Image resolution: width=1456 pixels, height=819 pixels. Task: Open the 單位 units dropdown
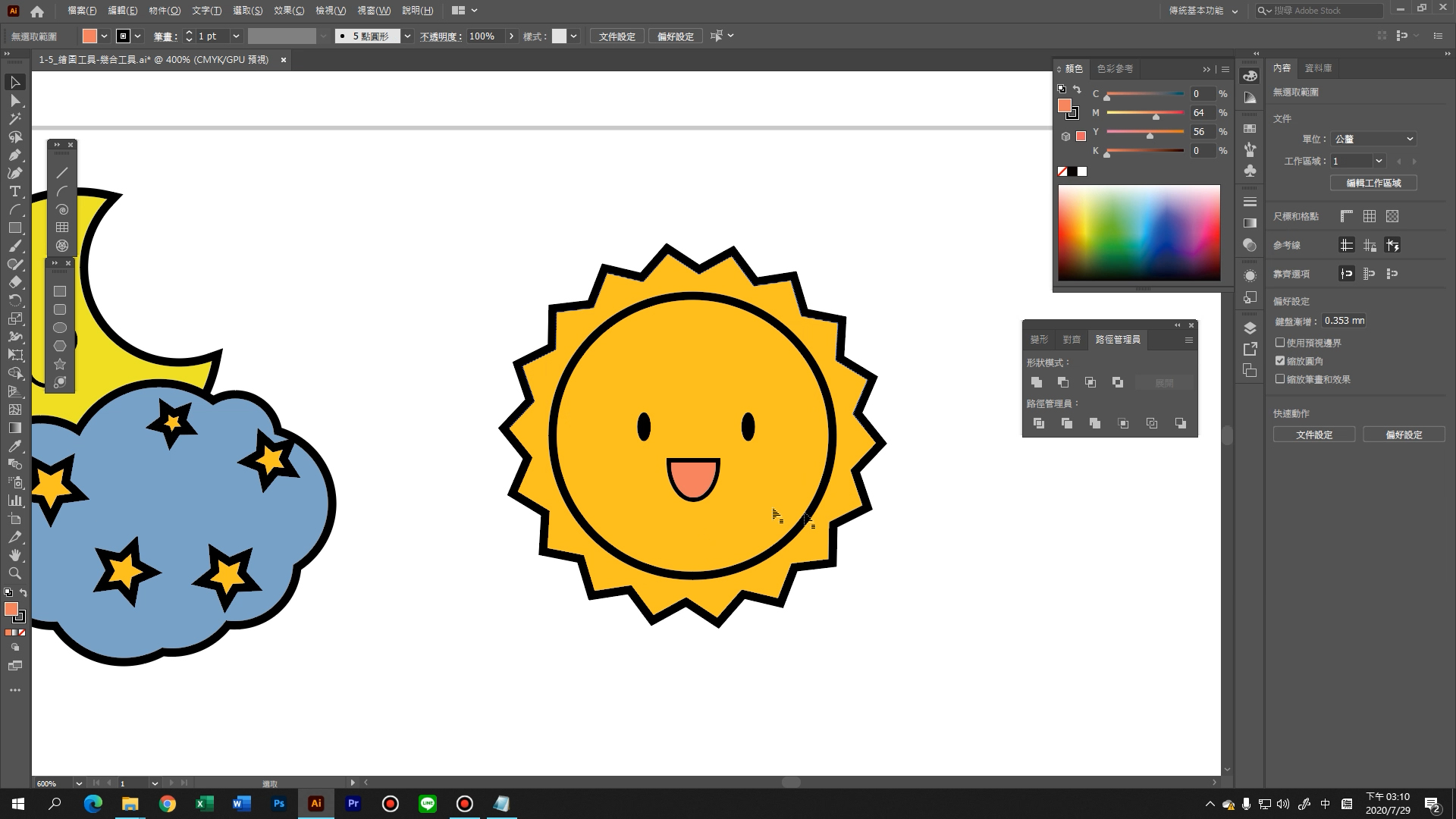click(1373, 139)
